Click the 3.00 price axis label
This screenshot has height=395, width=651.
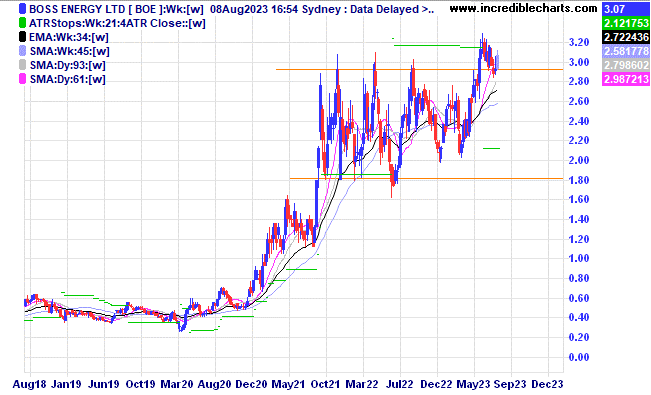579,62
